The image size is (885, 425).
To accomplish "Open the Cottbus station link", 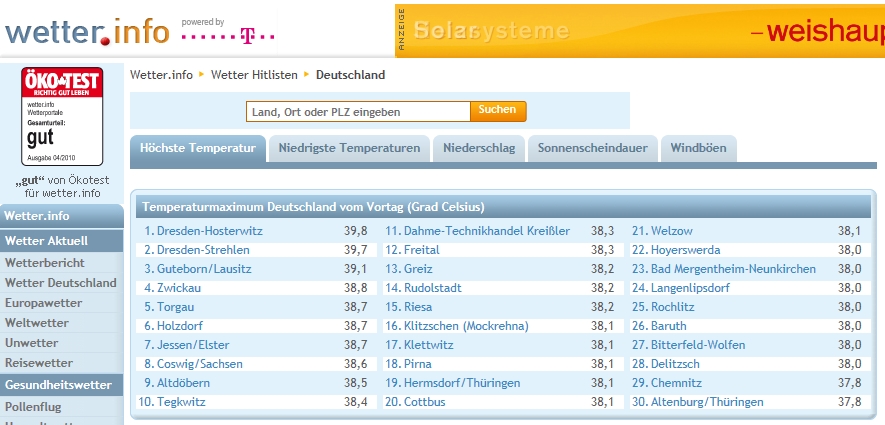I will click(x=426, y=402).
